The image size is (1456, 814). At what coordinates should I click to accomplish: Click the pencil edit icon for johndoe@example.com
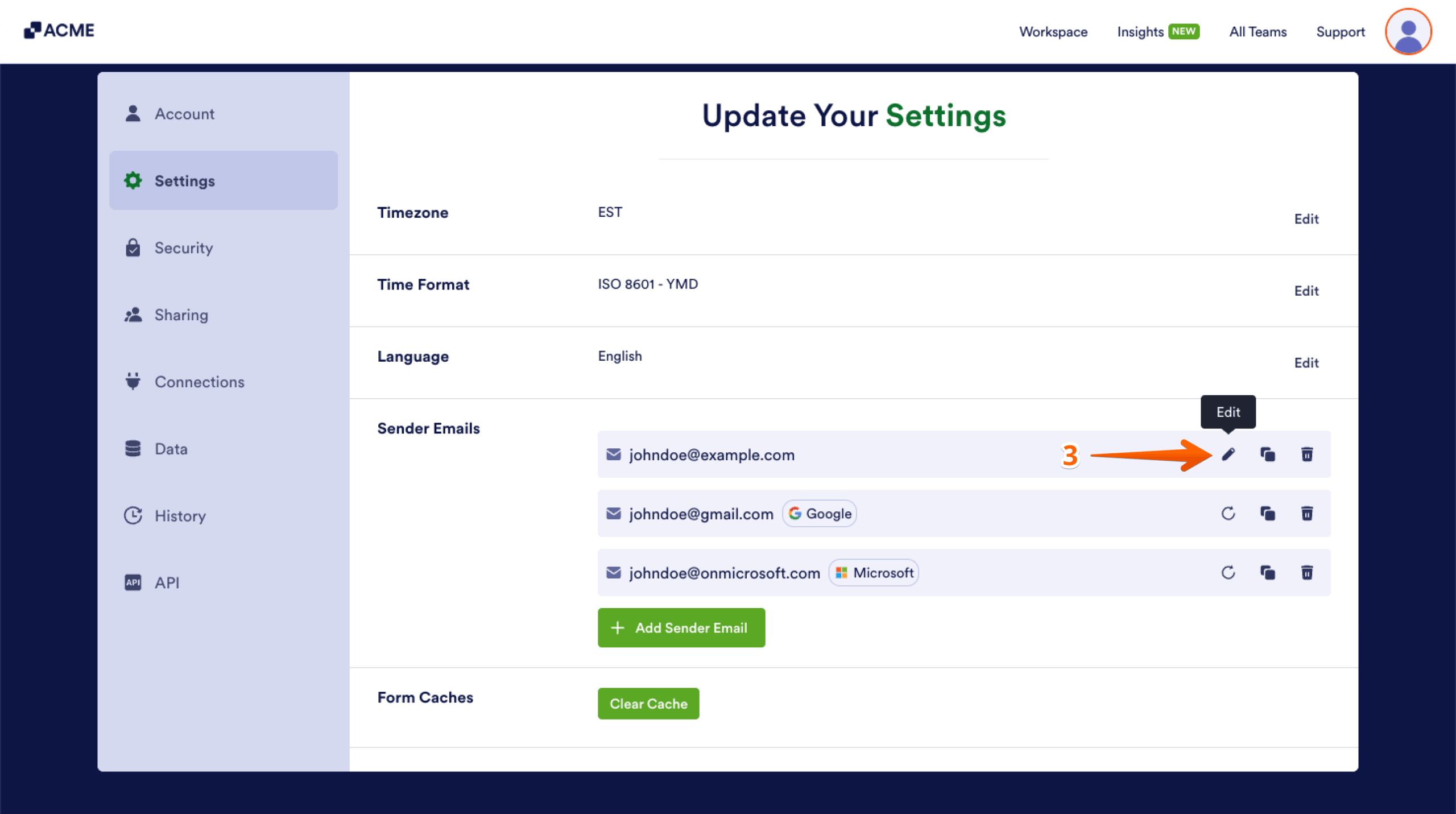tap(1228, 454)
